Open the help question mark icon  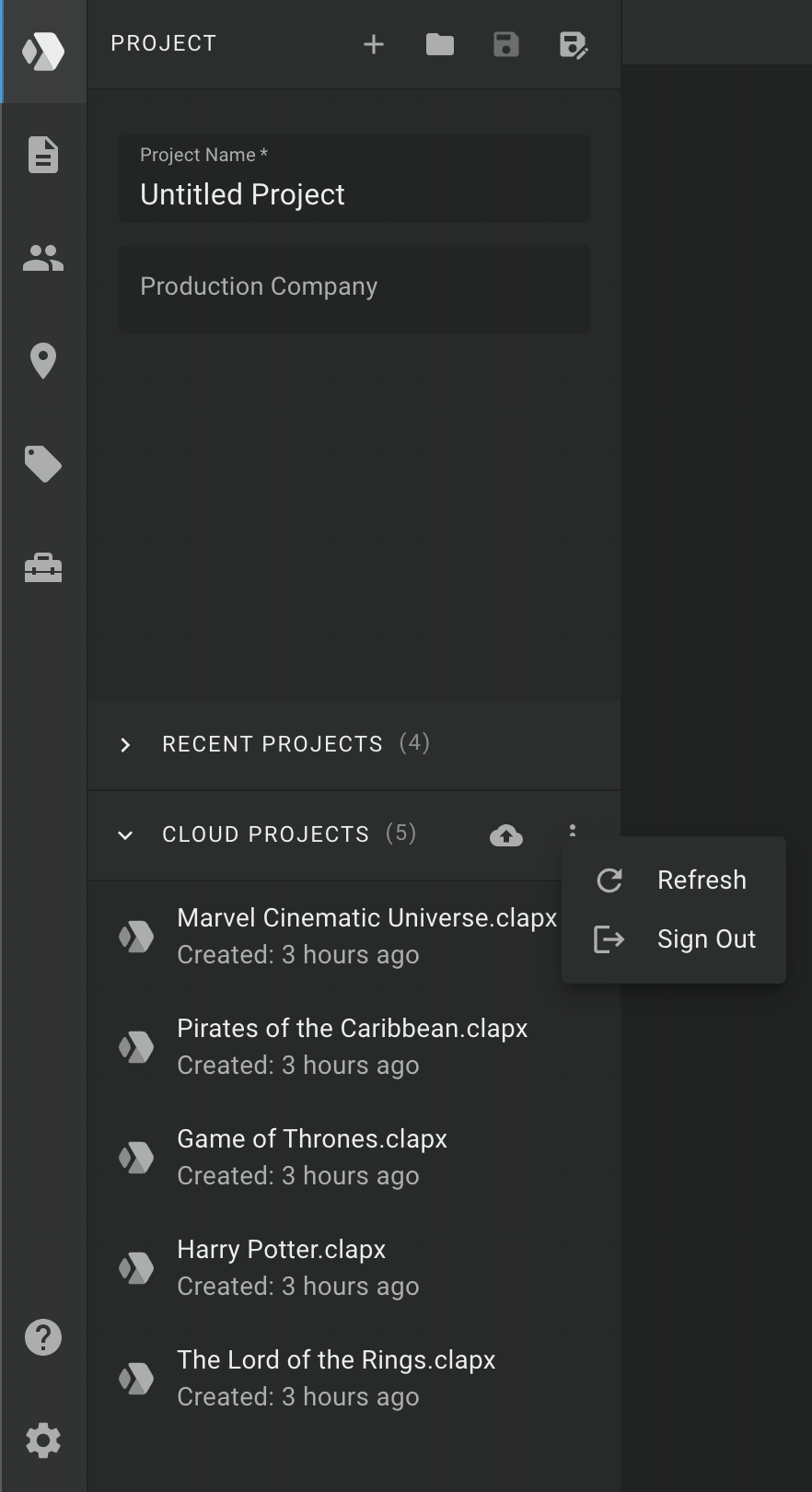tap(43, 1337)
